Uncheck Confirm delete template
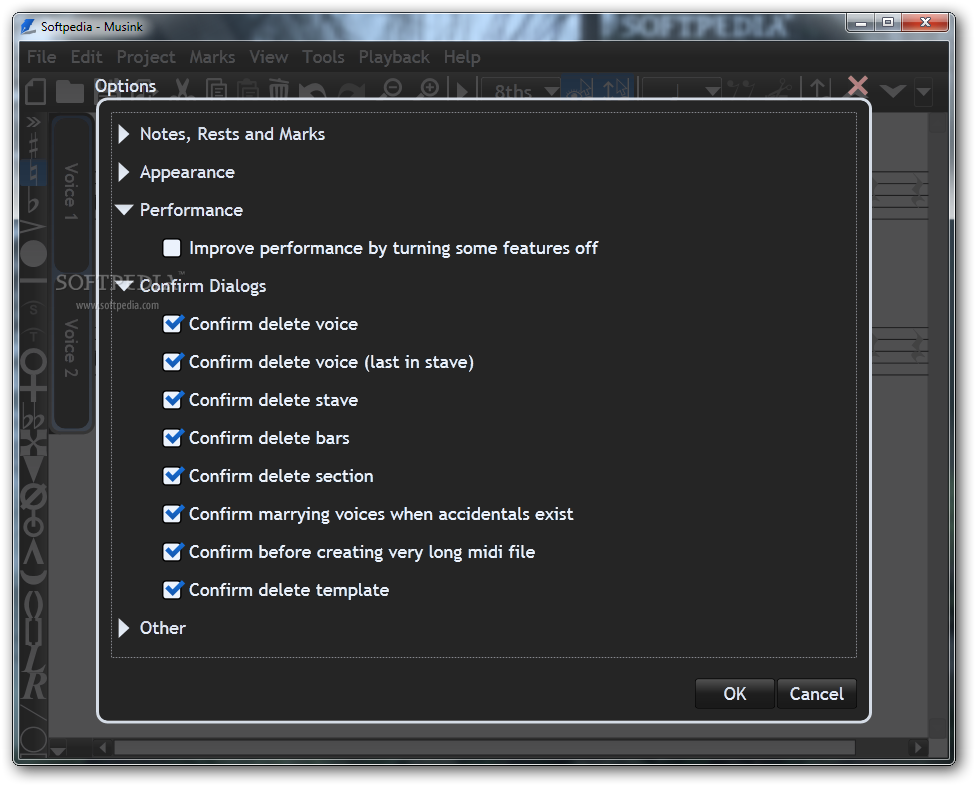This screenshot has width=976, height=786. [x=172, y=590]
